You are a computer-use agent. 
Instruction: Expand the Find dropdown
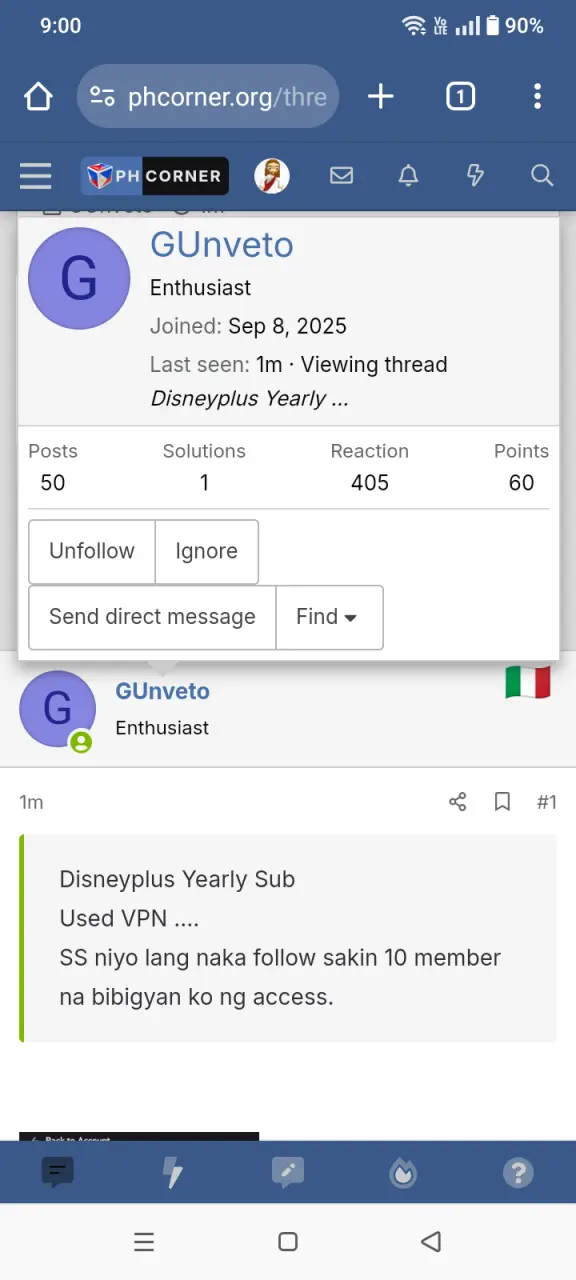[x=329, y=617]
